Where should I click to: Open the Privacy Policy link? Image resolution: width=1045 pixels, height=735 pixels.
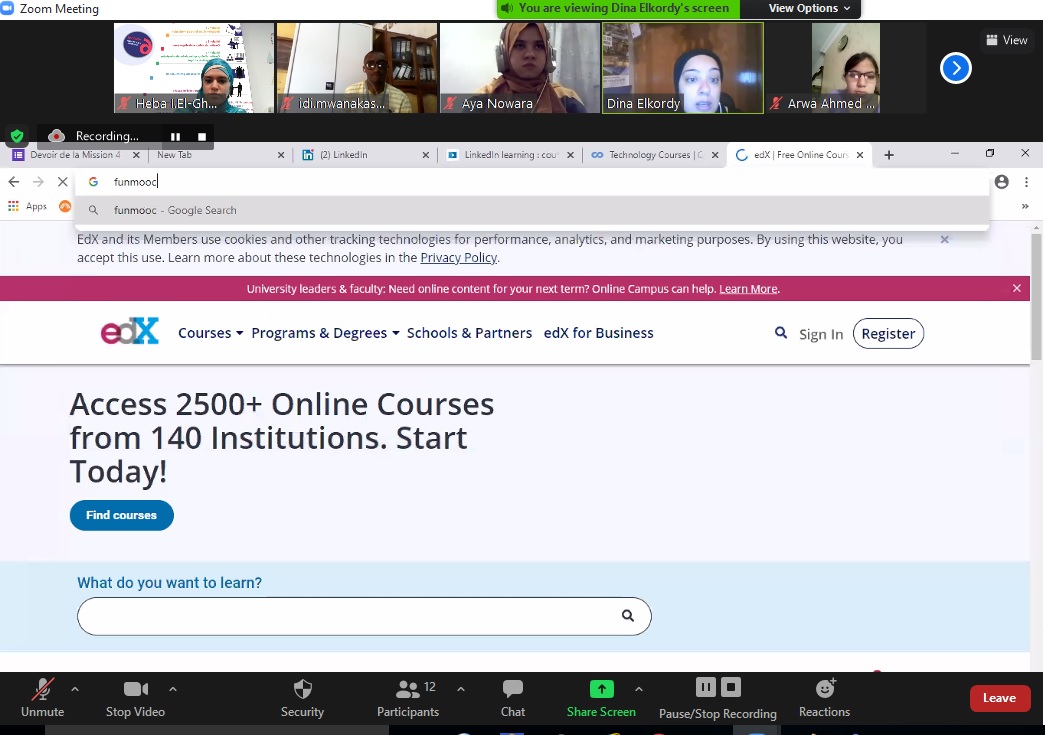pyautogui.click(x=458, y=258)
